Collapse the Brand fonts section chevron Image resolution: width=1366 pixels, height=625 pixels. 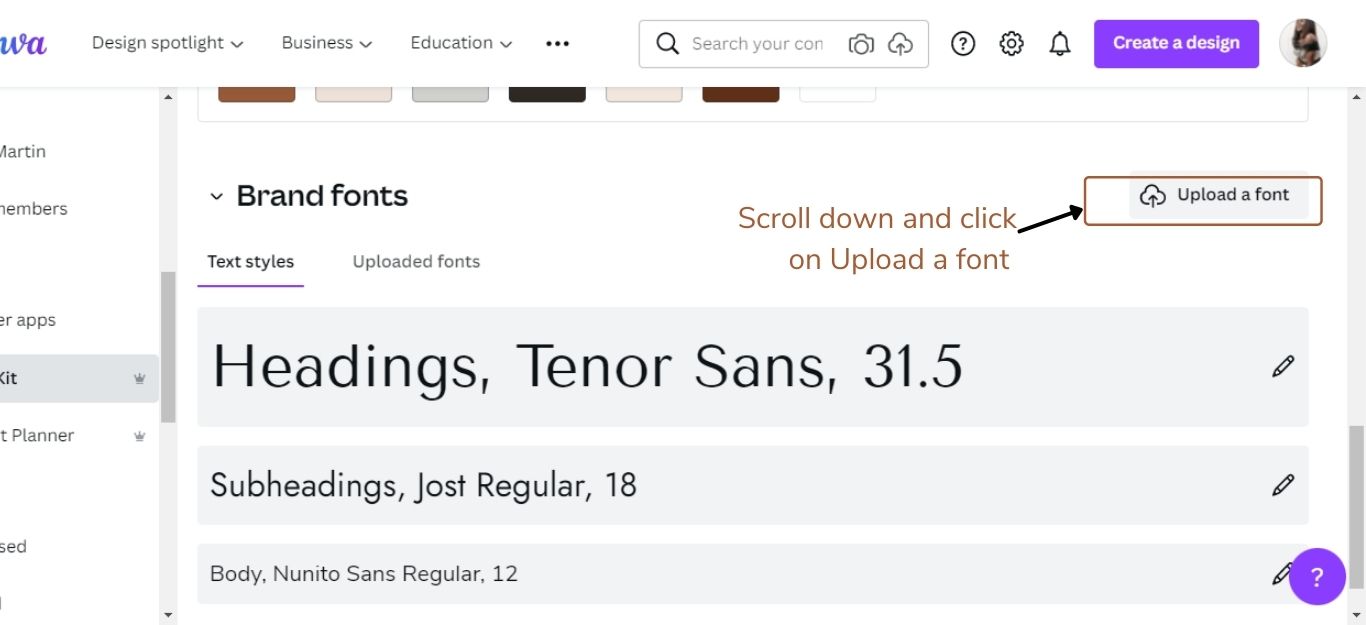tap(218, 196)
